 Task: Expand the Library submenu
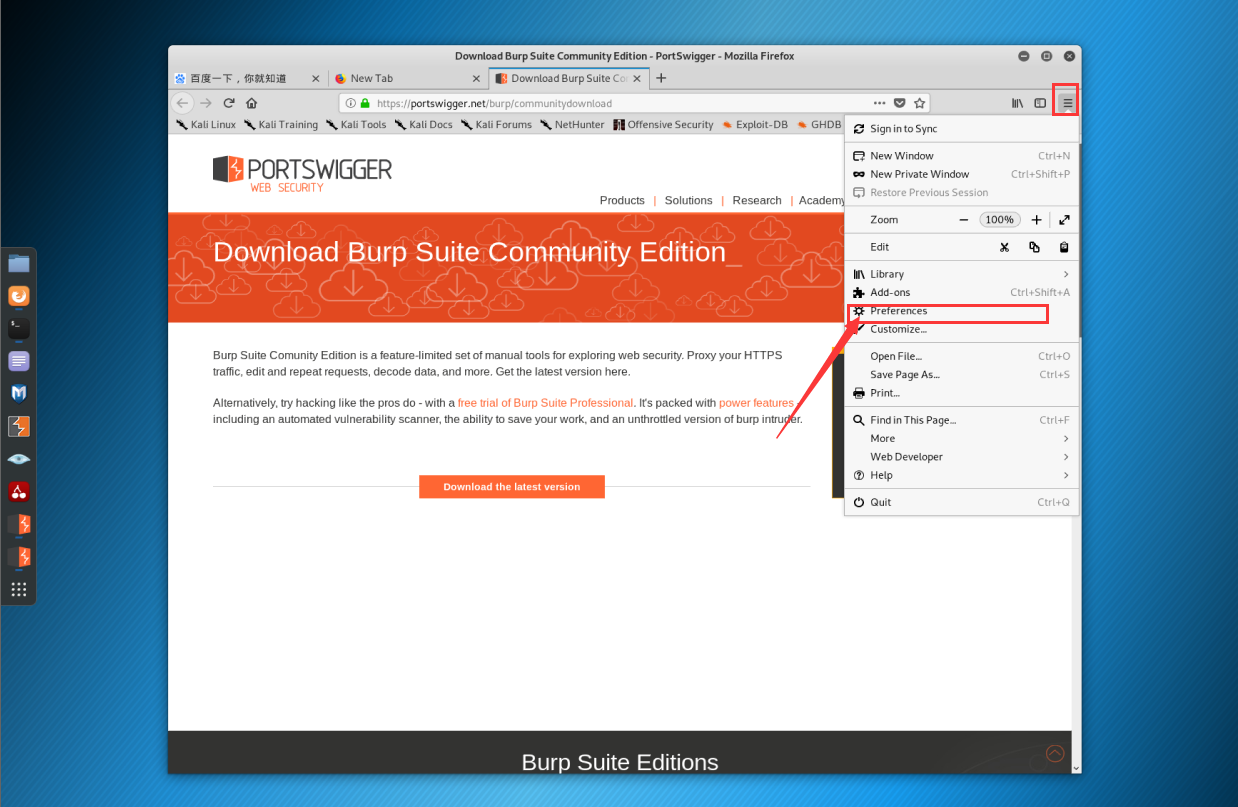961,274
